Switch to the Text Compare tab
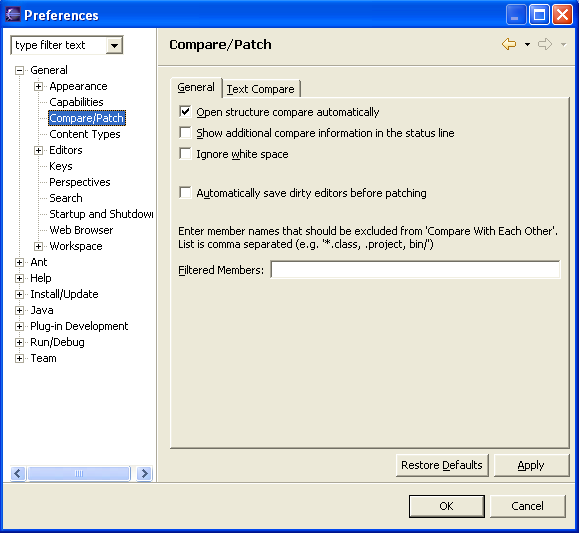 coord(261,89)
